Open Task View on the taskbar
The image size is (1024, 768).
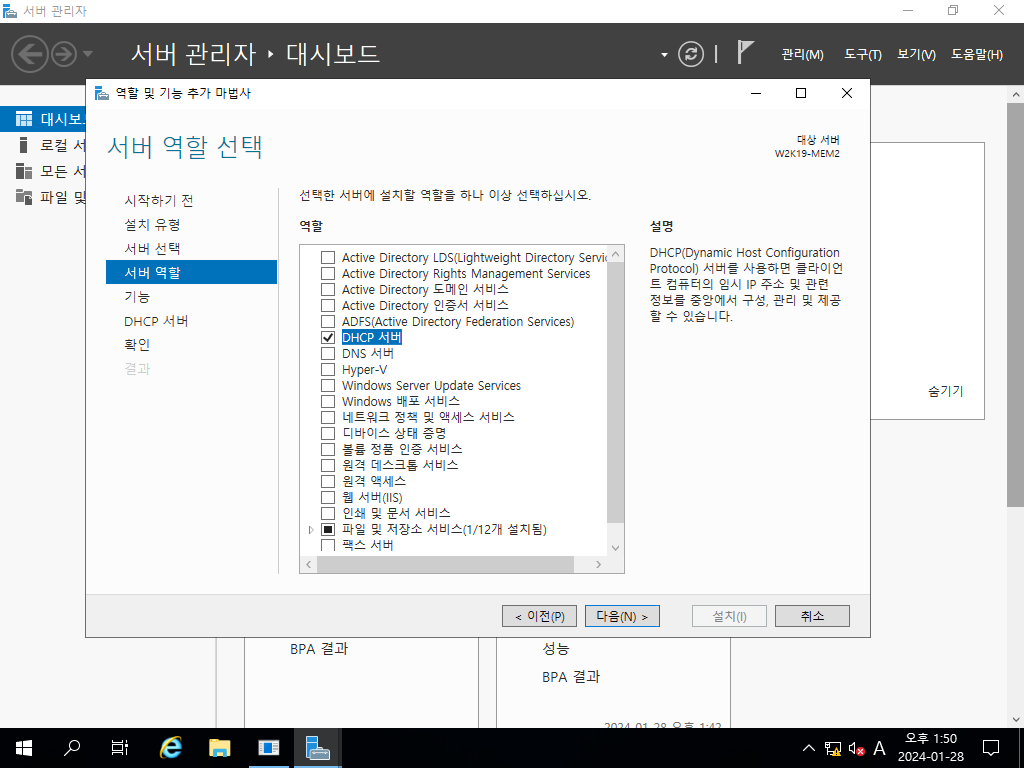coord(120,748)
